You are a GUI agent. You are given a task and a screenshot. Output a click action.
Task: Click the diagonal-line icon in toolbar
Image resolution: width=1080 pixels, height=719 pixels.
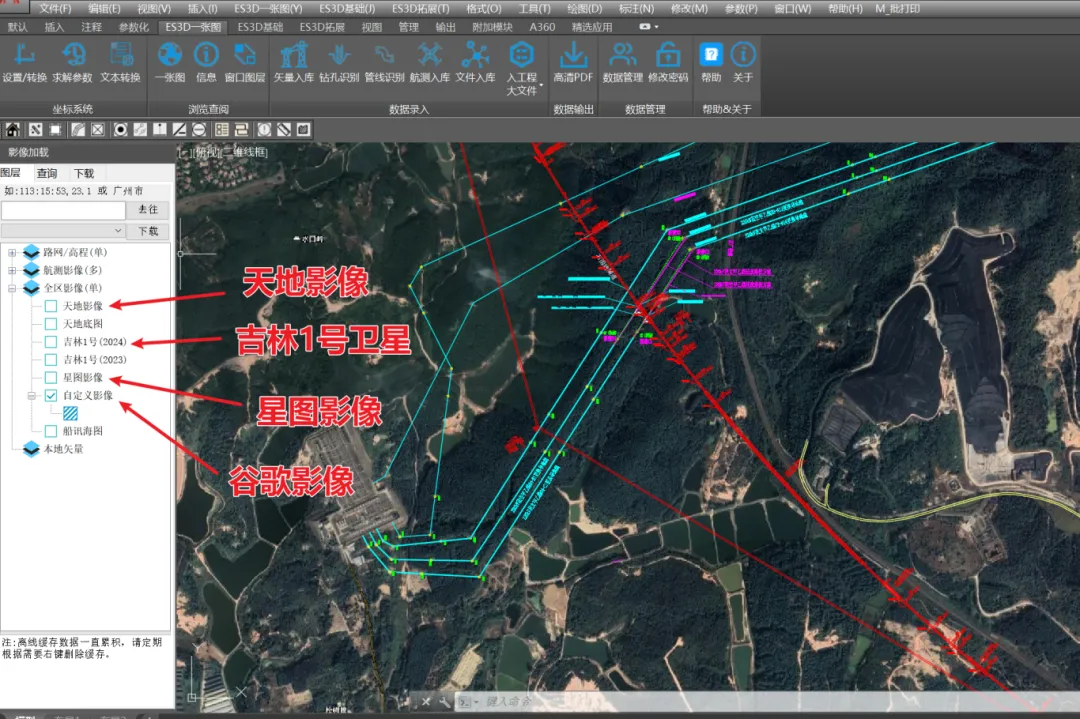179,129
